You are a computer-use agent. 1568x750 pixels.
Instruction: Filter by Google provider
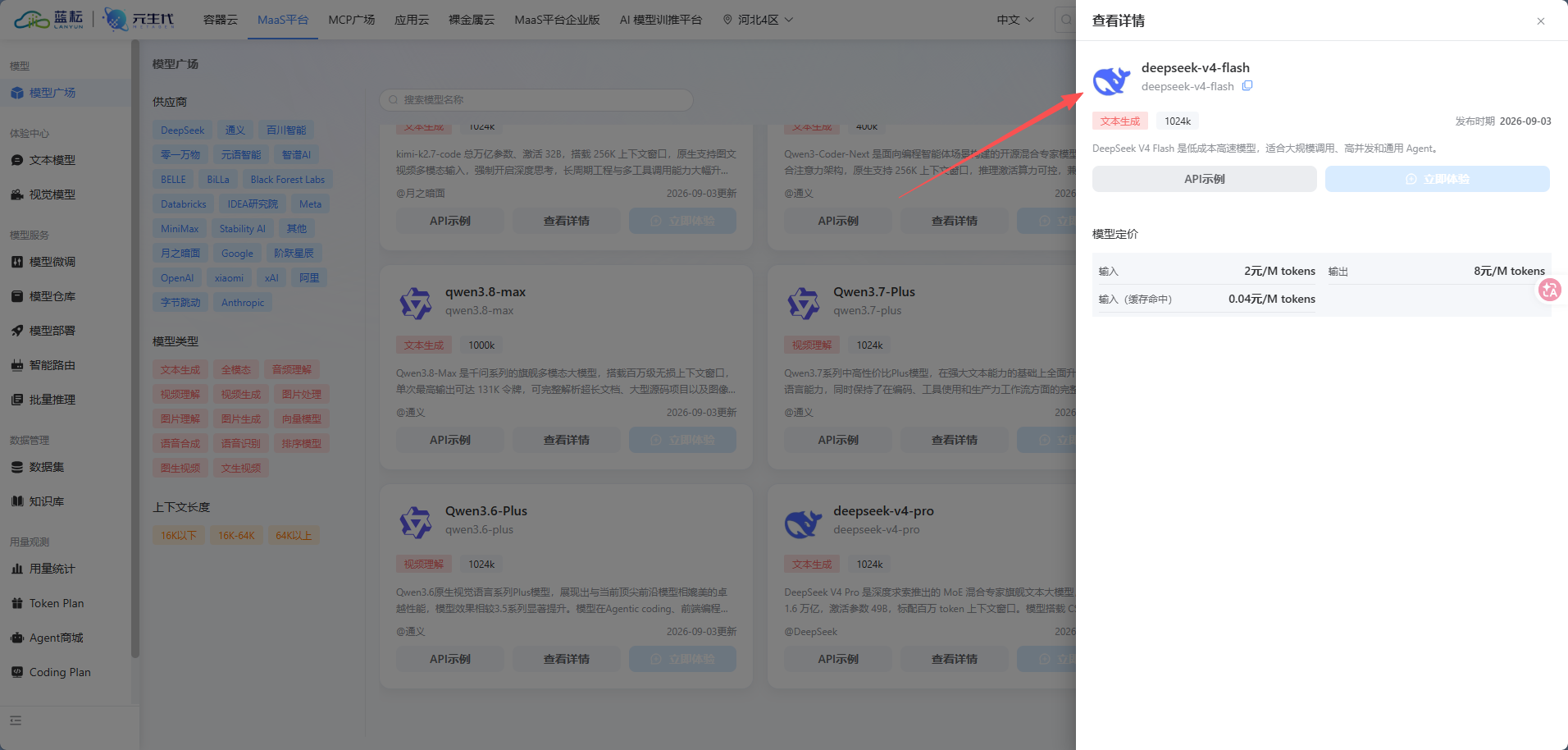coord(237,254)
